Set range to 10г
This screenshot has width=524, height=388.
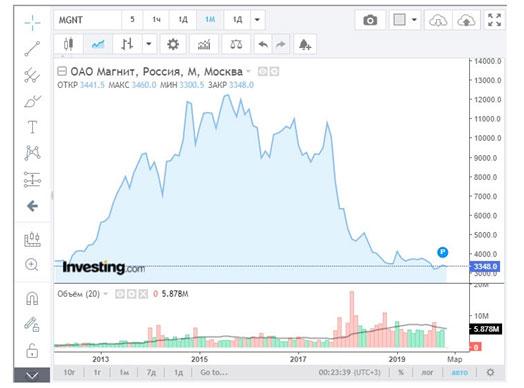pos(69,372)
